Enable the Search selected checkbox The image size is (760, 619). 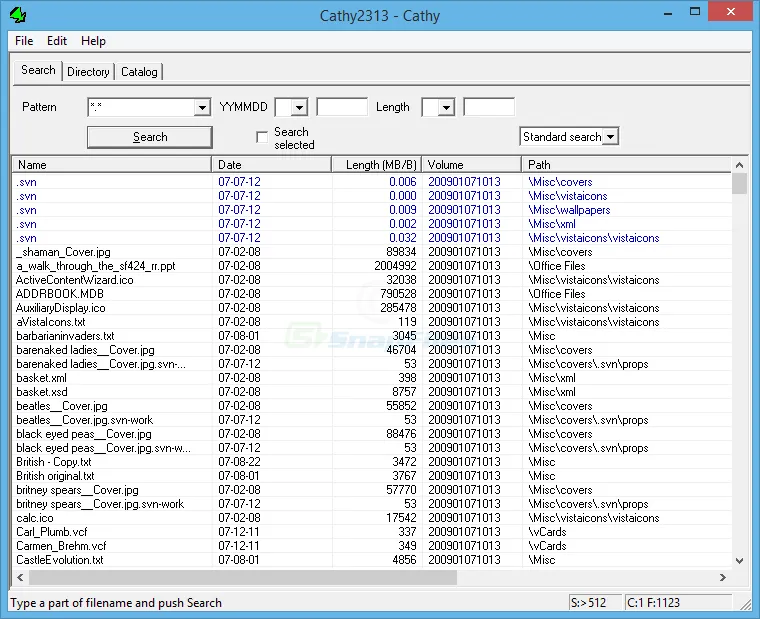tap(262, 137)
